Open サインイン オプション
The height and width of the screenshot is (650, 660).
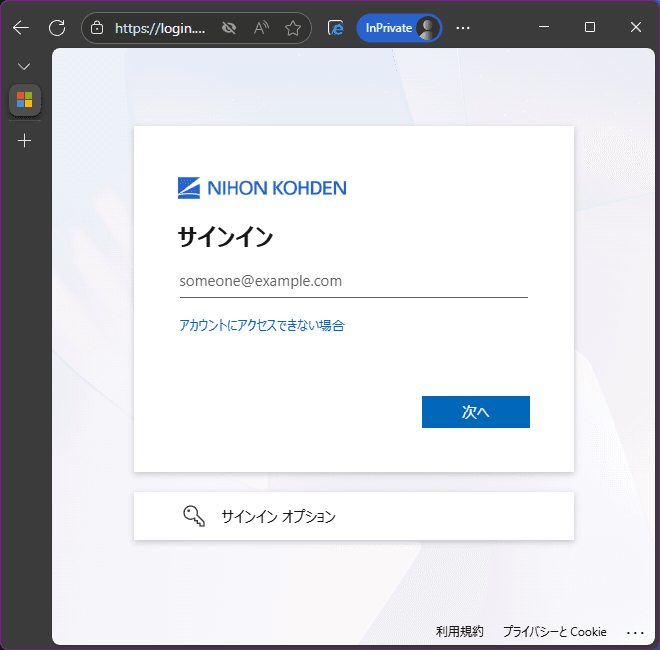[x=354, y=516]
